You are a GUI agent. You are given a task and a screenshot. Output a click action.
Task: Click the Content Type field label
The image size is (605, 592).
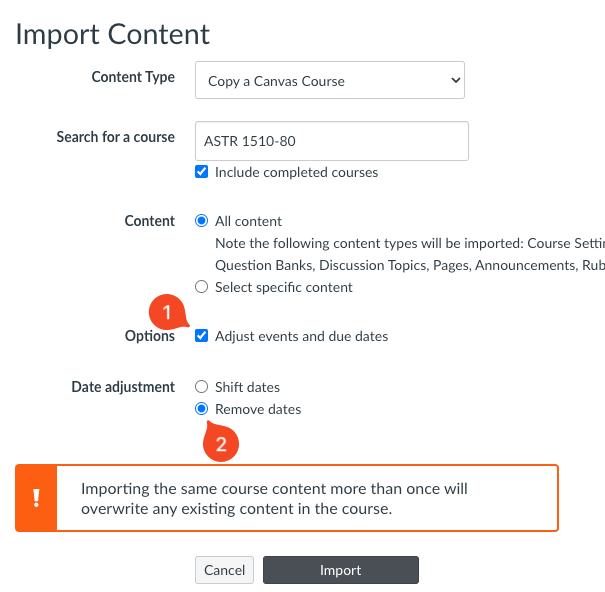(x=133, y=77)
